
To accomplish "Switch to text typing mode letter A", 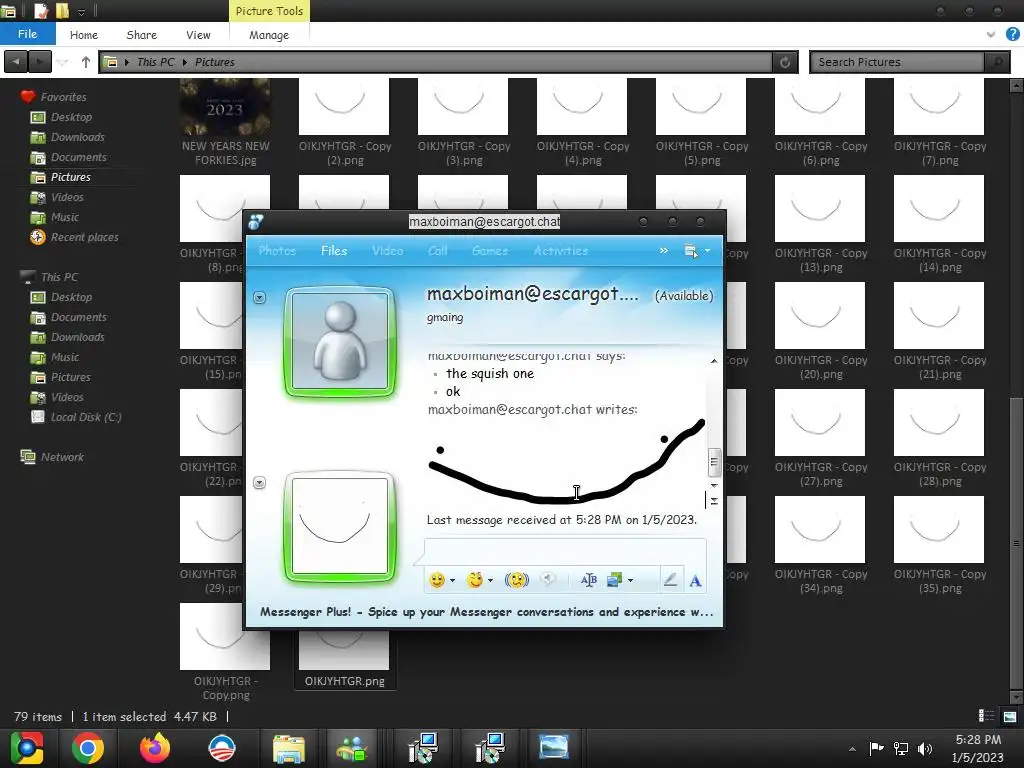I will 696,581.
